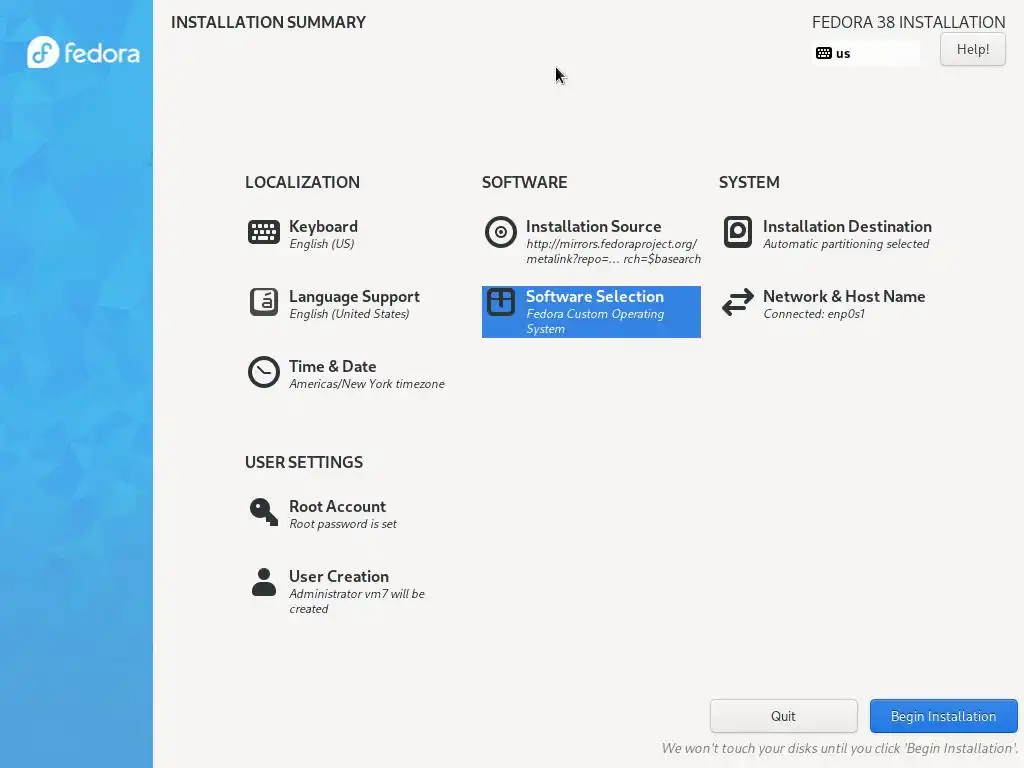The width and height of the screenshot is (1024, 768).
Task: Click the Installation Source disc icon
Action: (x=501, y=232)
